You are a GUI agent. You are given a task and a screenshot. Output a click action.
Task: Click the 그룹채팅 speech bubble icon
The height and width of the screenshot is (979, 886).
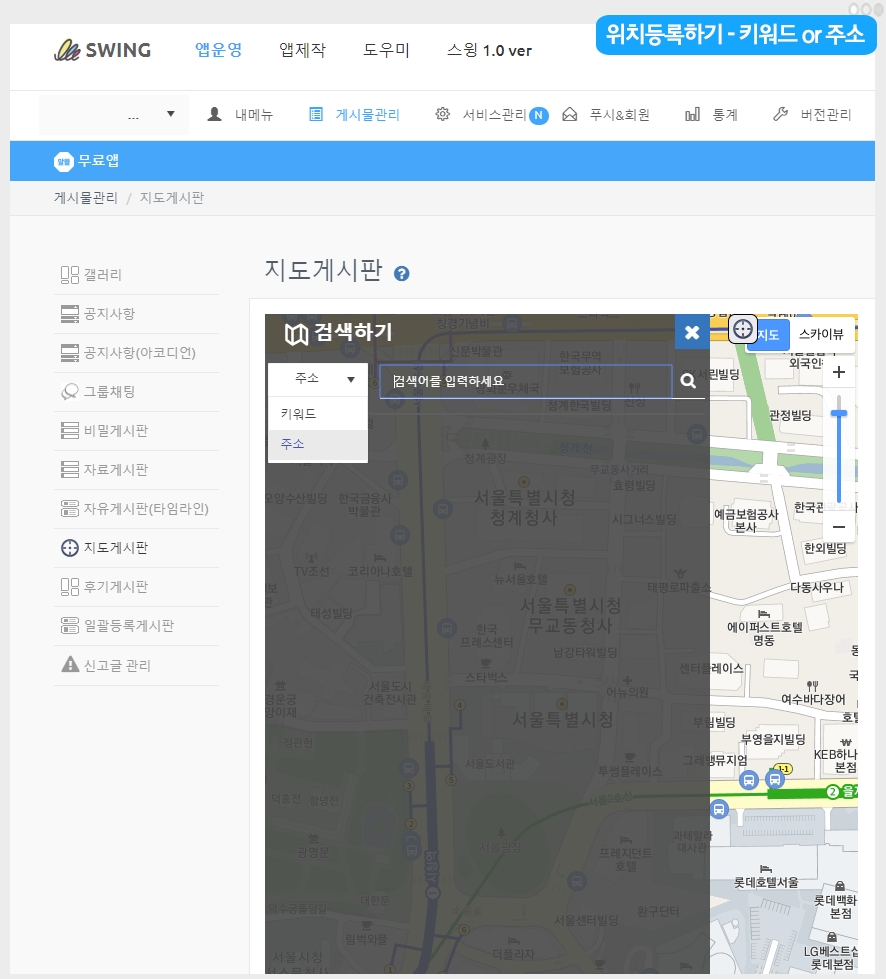pyautogui.click(x=69, y=391)
